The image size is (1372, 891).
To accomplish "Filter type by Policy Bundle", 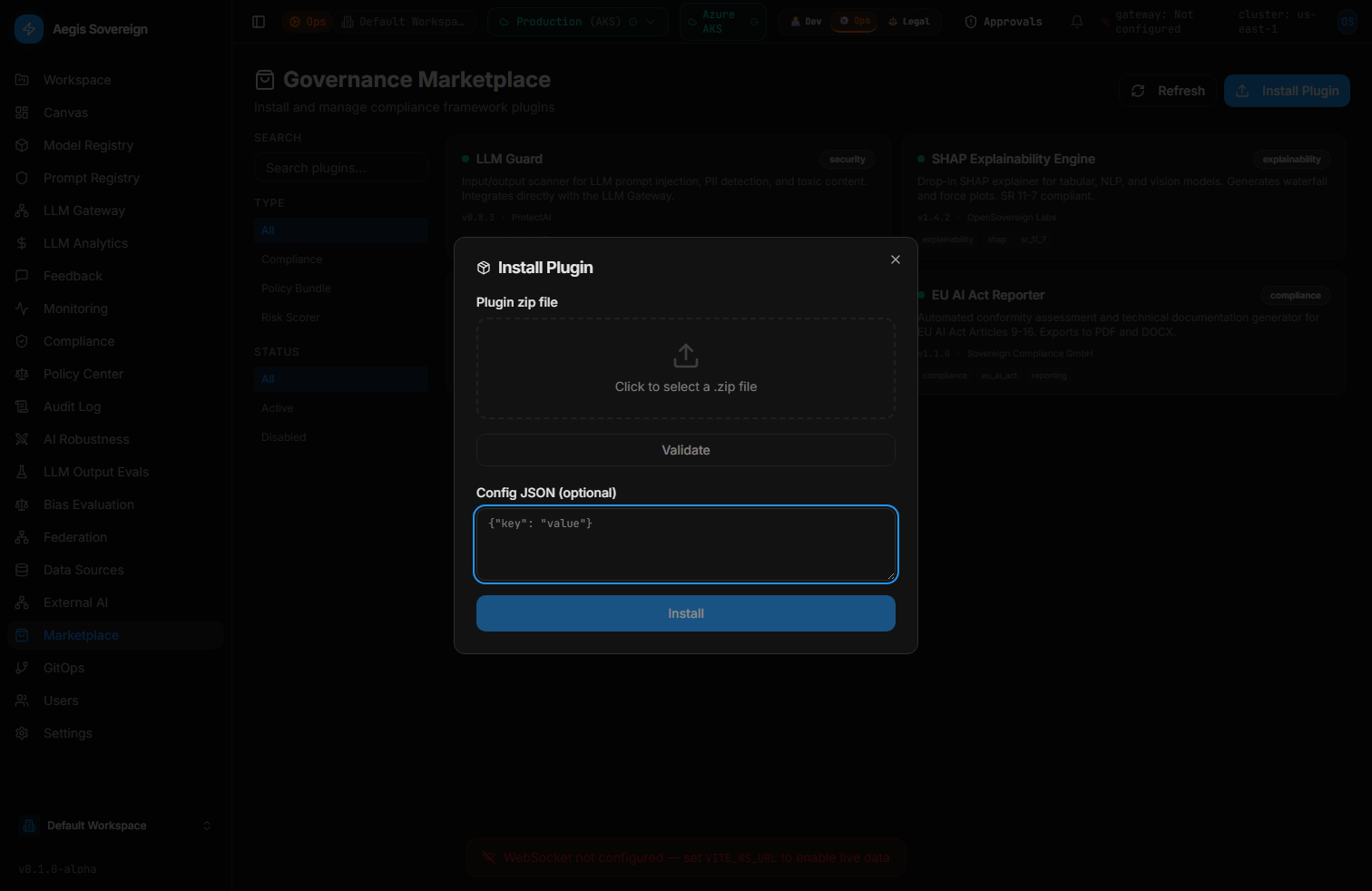I will 341,289.
